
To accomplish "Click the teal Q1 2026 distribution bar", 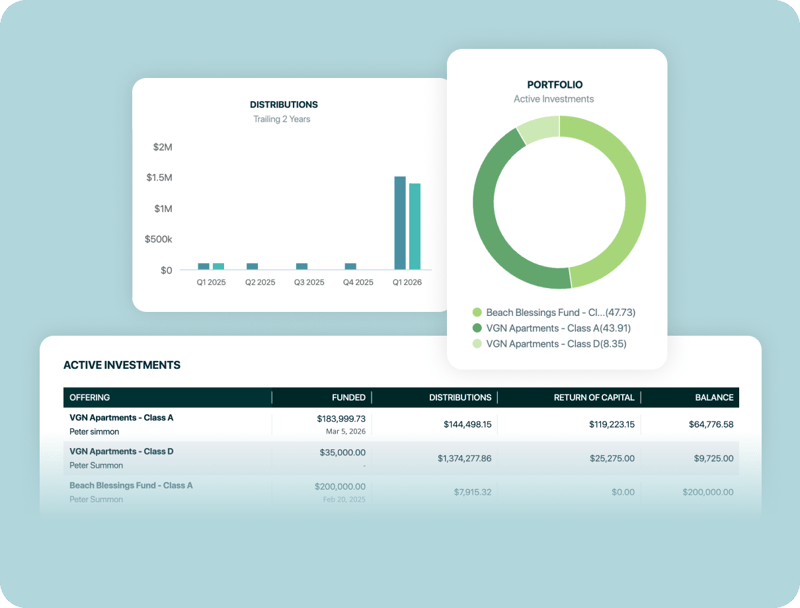I will (x=415, y=226).
